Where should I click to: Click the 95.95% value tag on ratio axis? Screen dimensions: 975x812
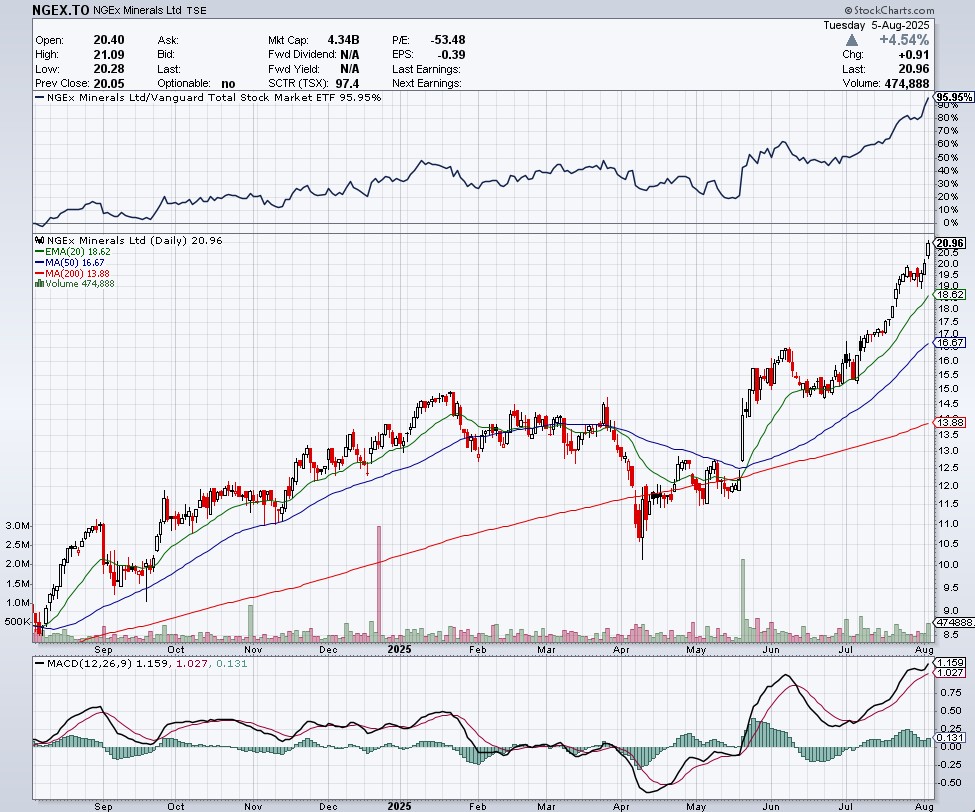954,97
